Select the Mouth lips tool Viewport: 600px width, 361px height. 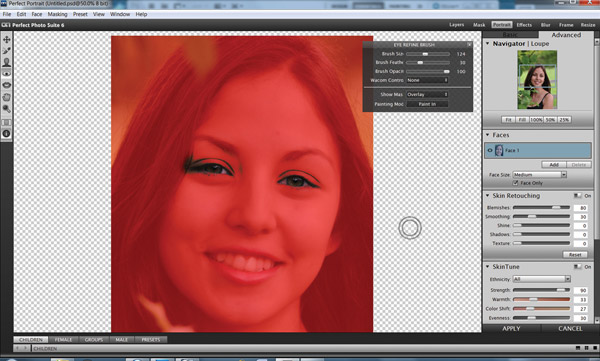[7, 85]
